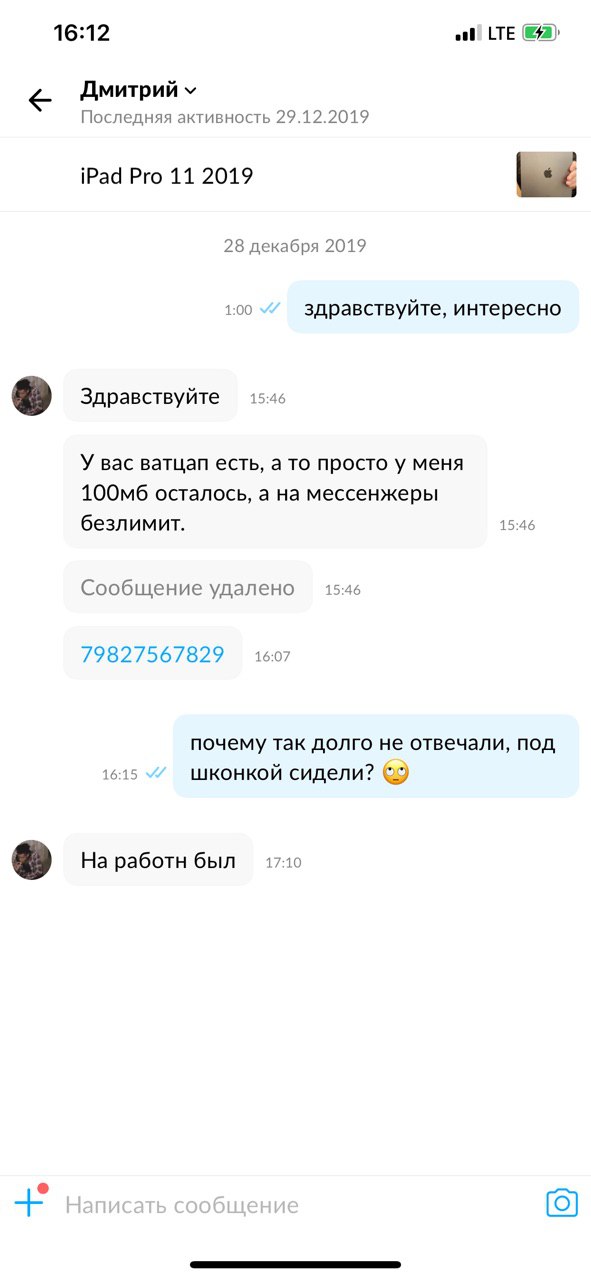
Task: Tap the phone number 79827567829 link
Action: (x=152, y=654)
